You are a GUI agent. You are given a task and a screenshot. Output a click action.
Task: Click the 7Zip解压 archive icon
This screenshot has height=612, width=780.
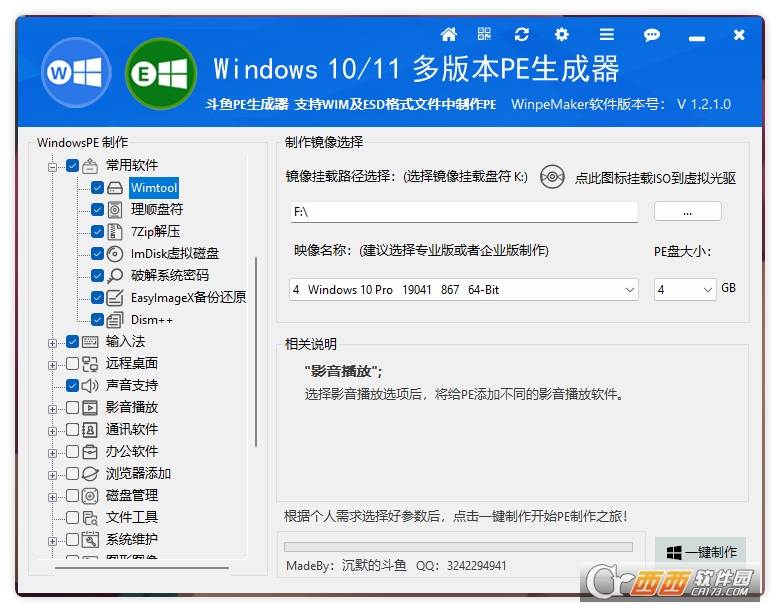(115, 231)
